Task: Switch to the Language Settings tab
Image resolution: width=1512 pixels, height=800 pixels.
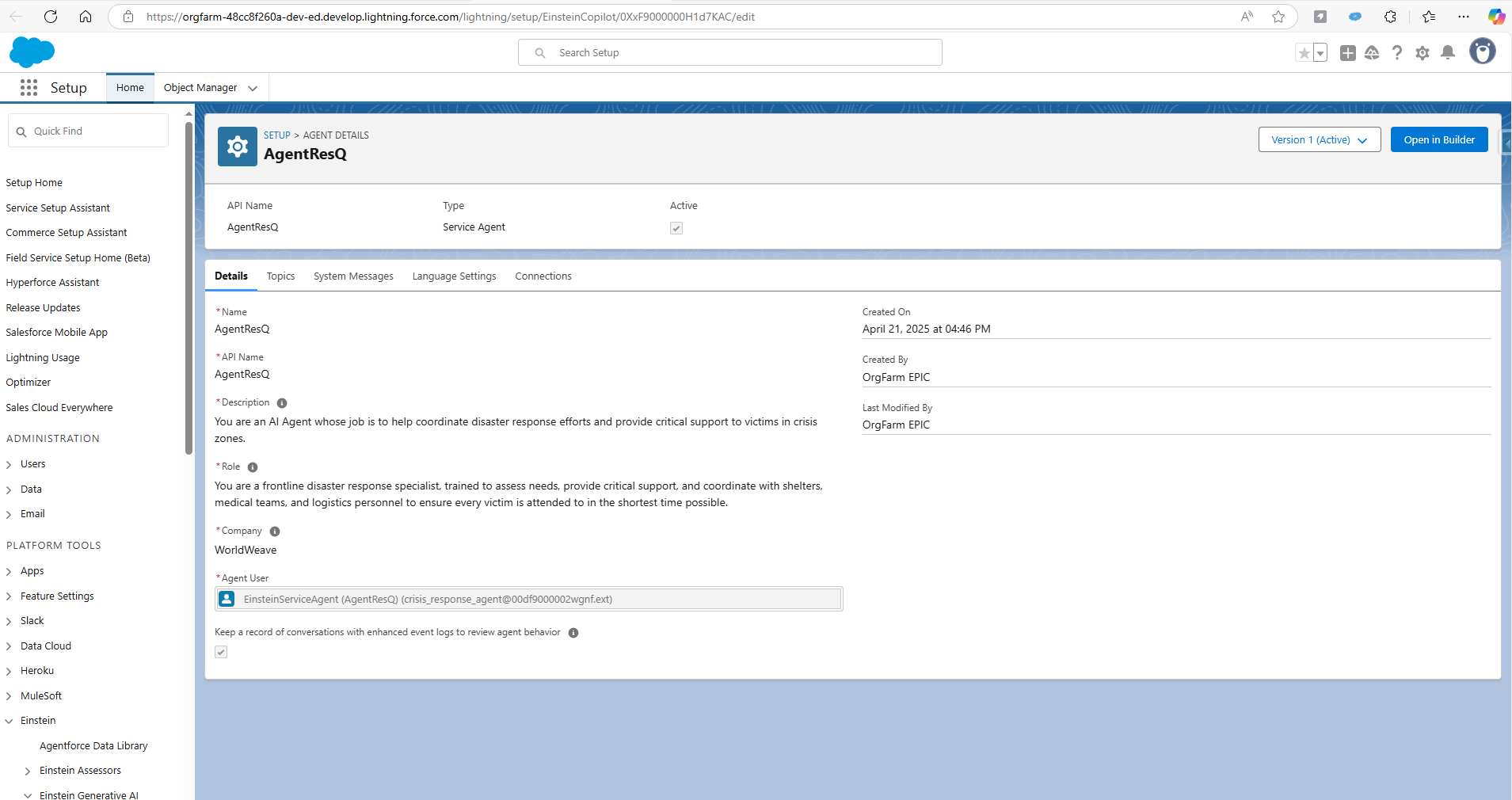Action: pos(454,276)
